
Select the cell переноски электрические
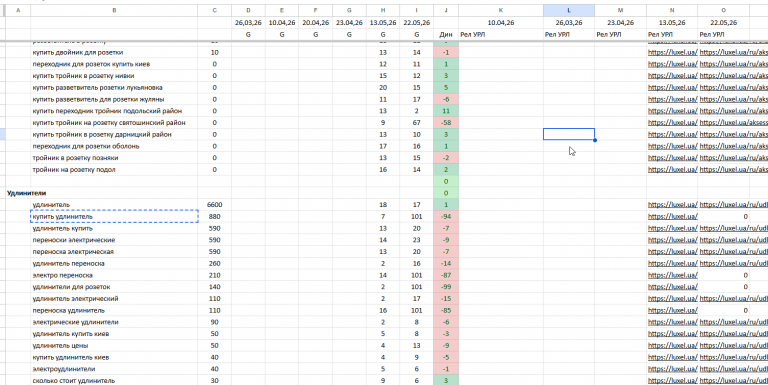tap(114, 240)
